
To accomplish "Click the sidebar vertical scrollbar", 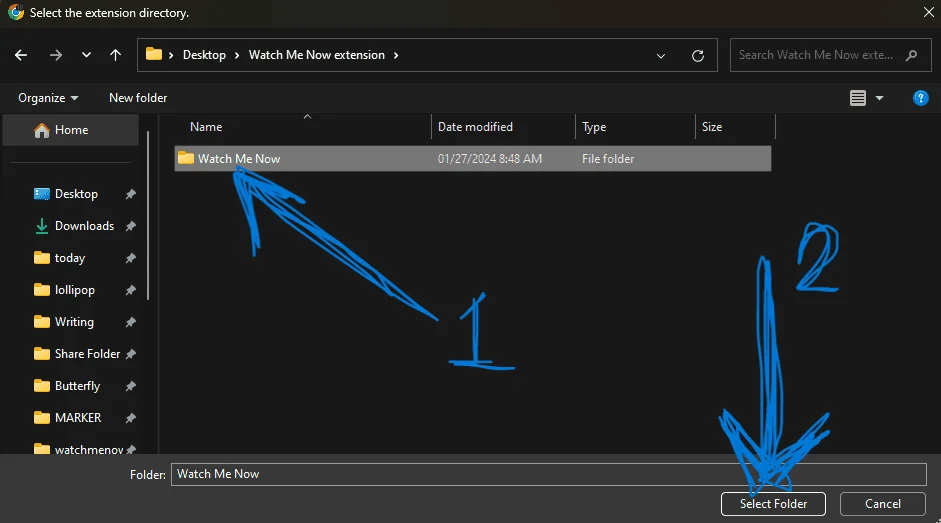I will [148, 216].
